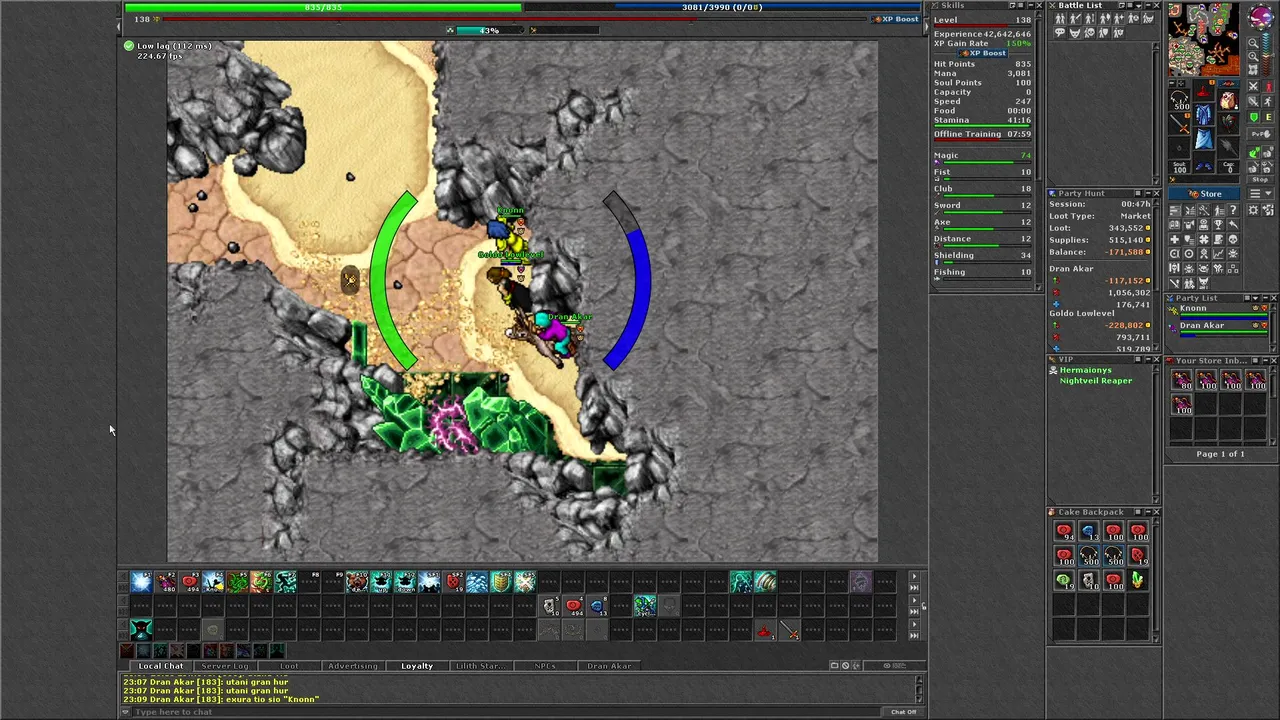This screenshot has width=1280, height=720.
Task: Open the backpack equipment slot
Action: [1228, 101]
